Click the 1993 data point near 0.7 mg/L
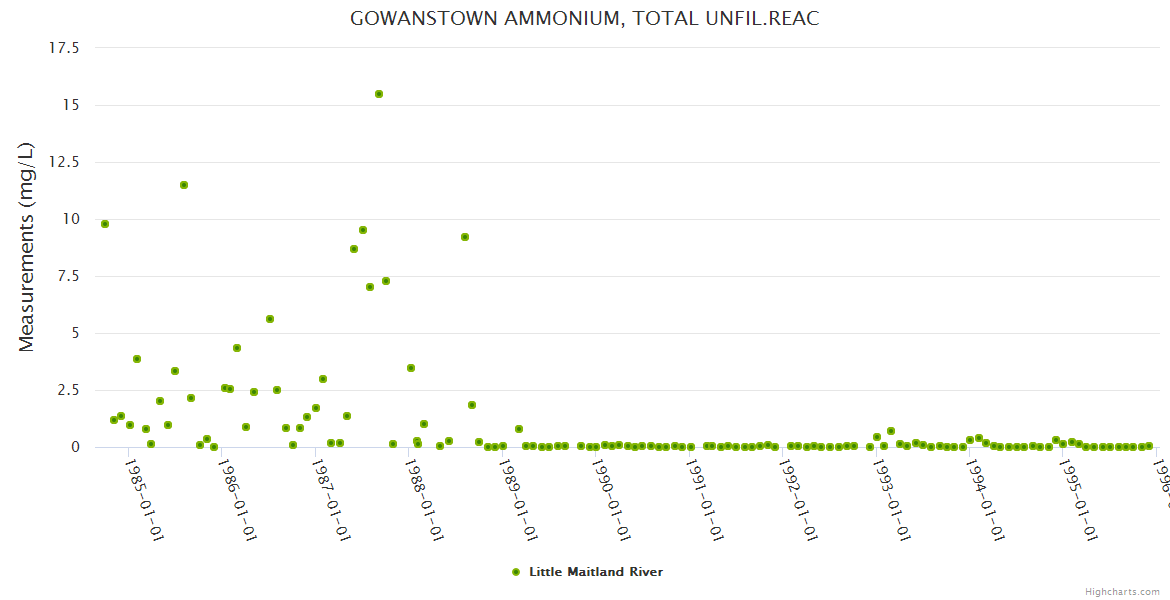 891,431
